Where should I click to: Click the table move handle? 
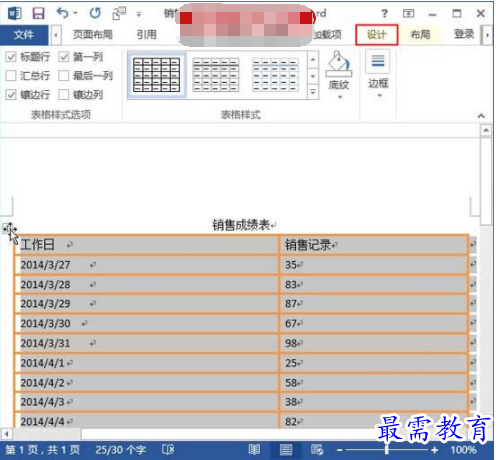[x=9, y=229]
